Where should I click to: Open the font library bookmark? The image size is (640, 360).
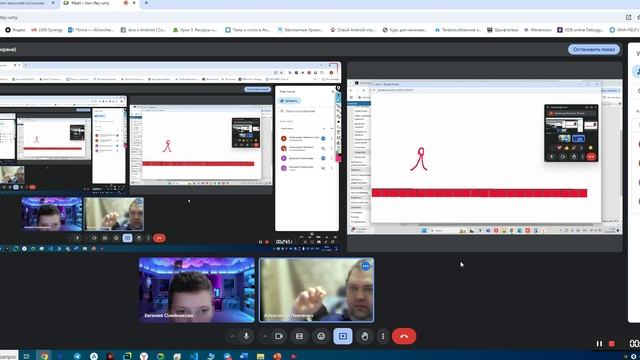pyautogui.click(x=502, y=30)
